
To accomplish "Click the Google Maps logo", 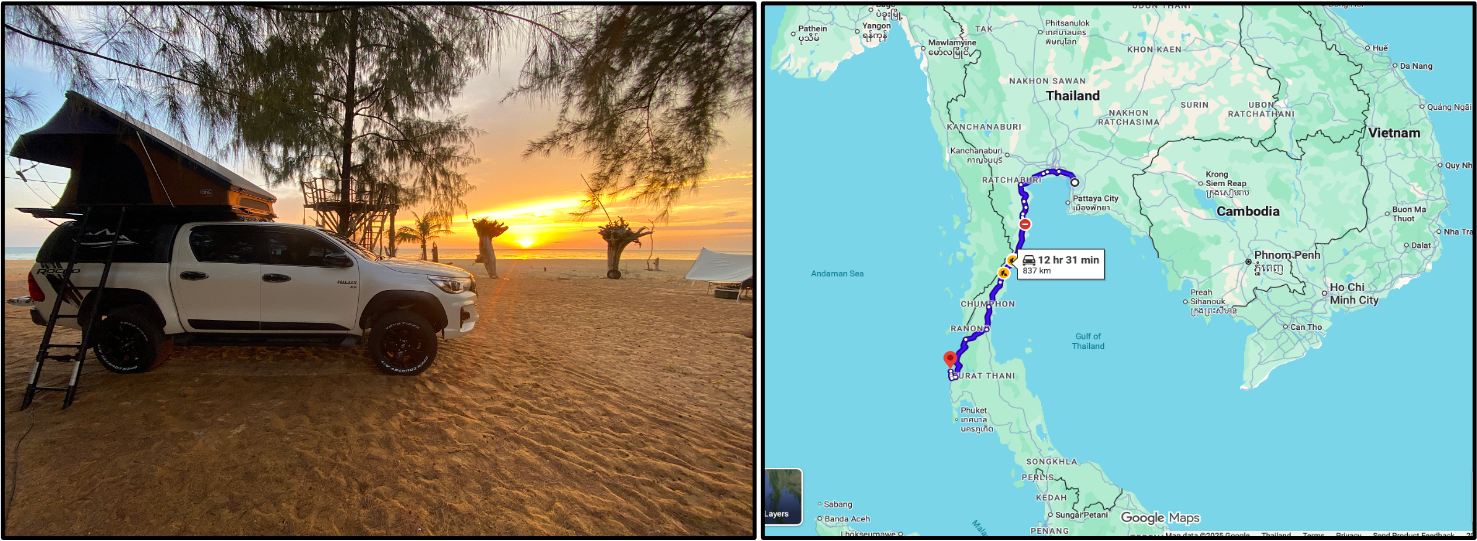I will (x=1160, y=518).
